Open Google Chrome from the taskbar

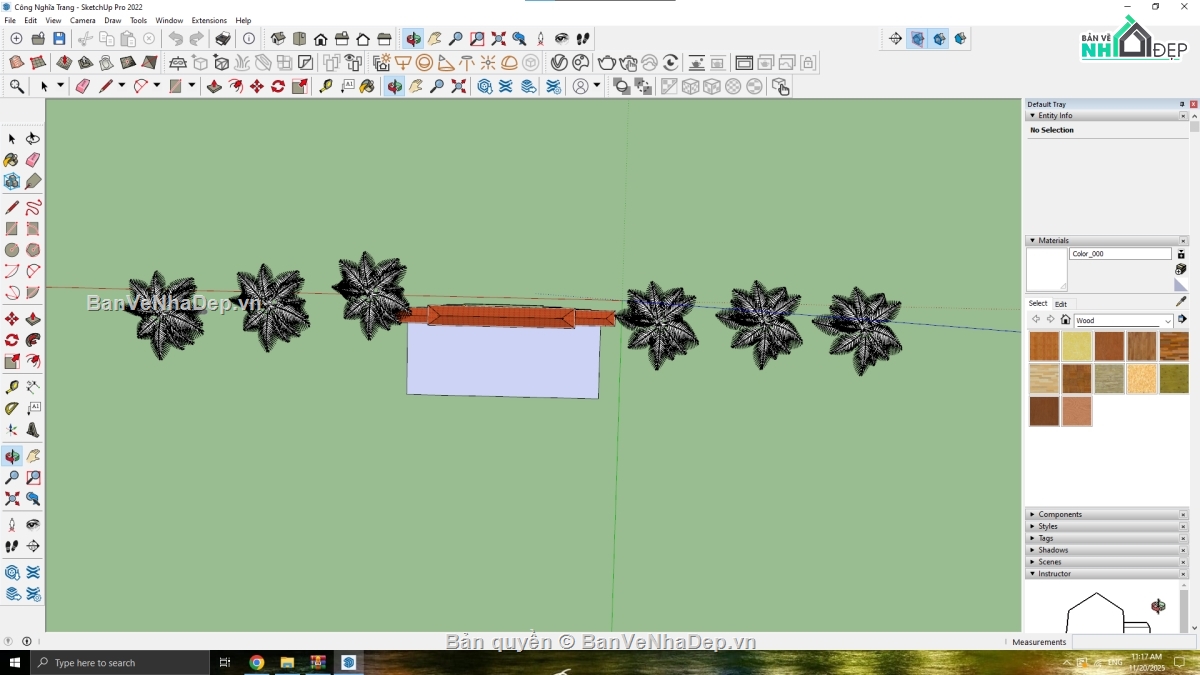(x=257, y=663)
